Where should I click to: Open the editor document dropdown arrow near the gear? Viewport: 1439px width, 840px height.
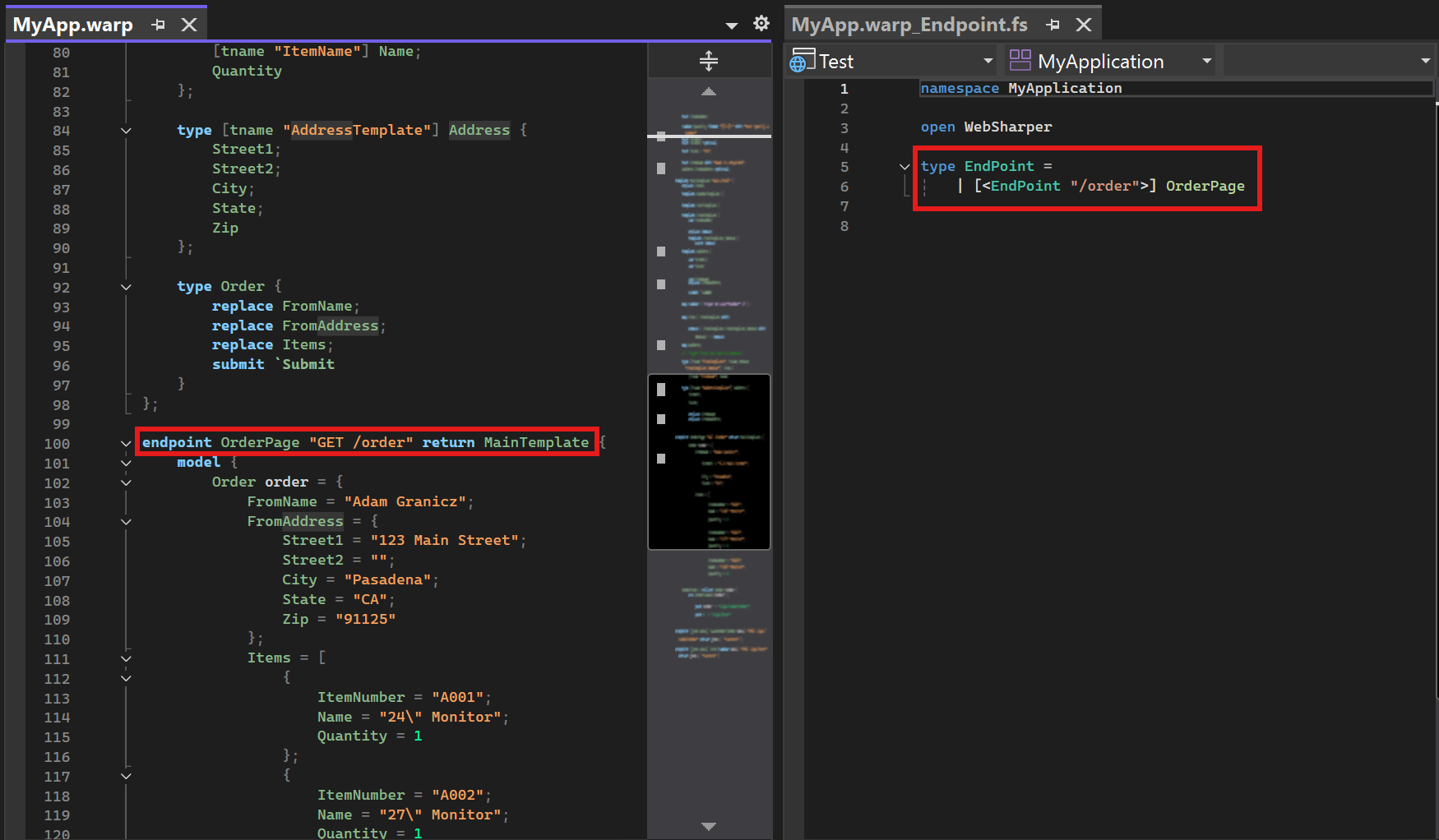click(x=730, y=25)
